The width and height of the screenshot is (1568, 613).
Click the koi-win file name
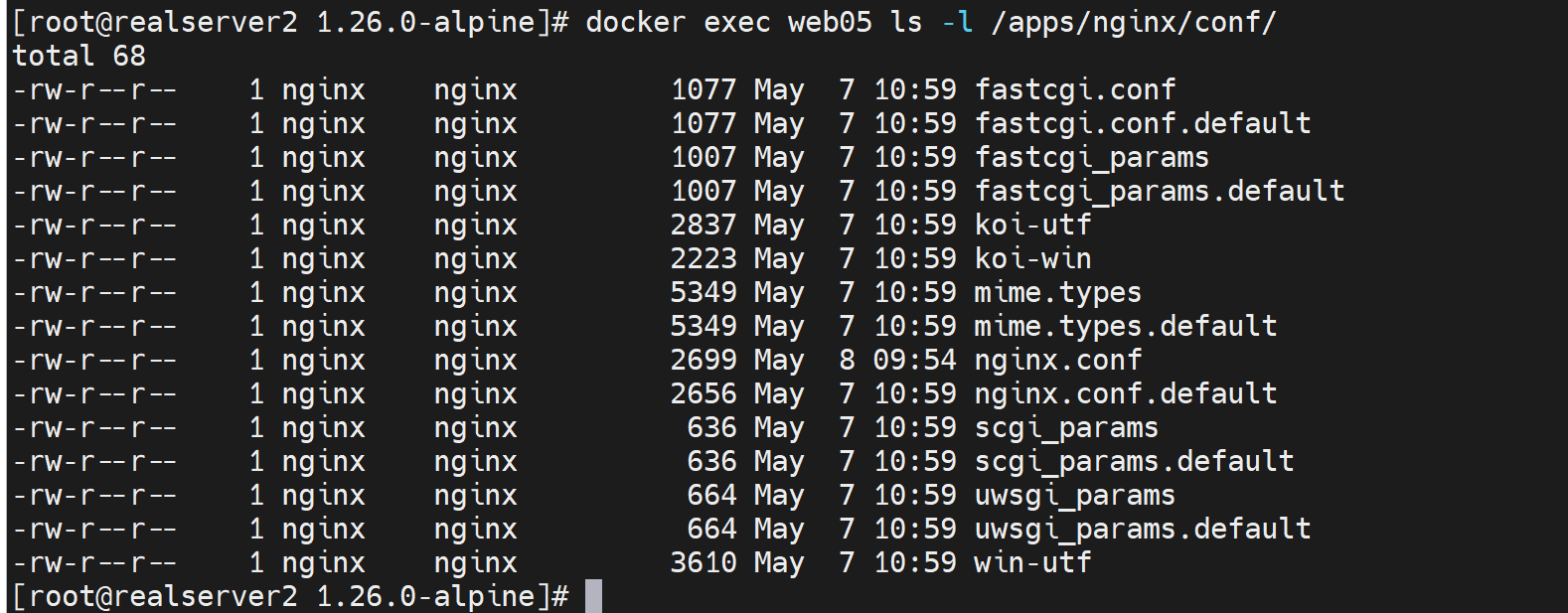1032,259
